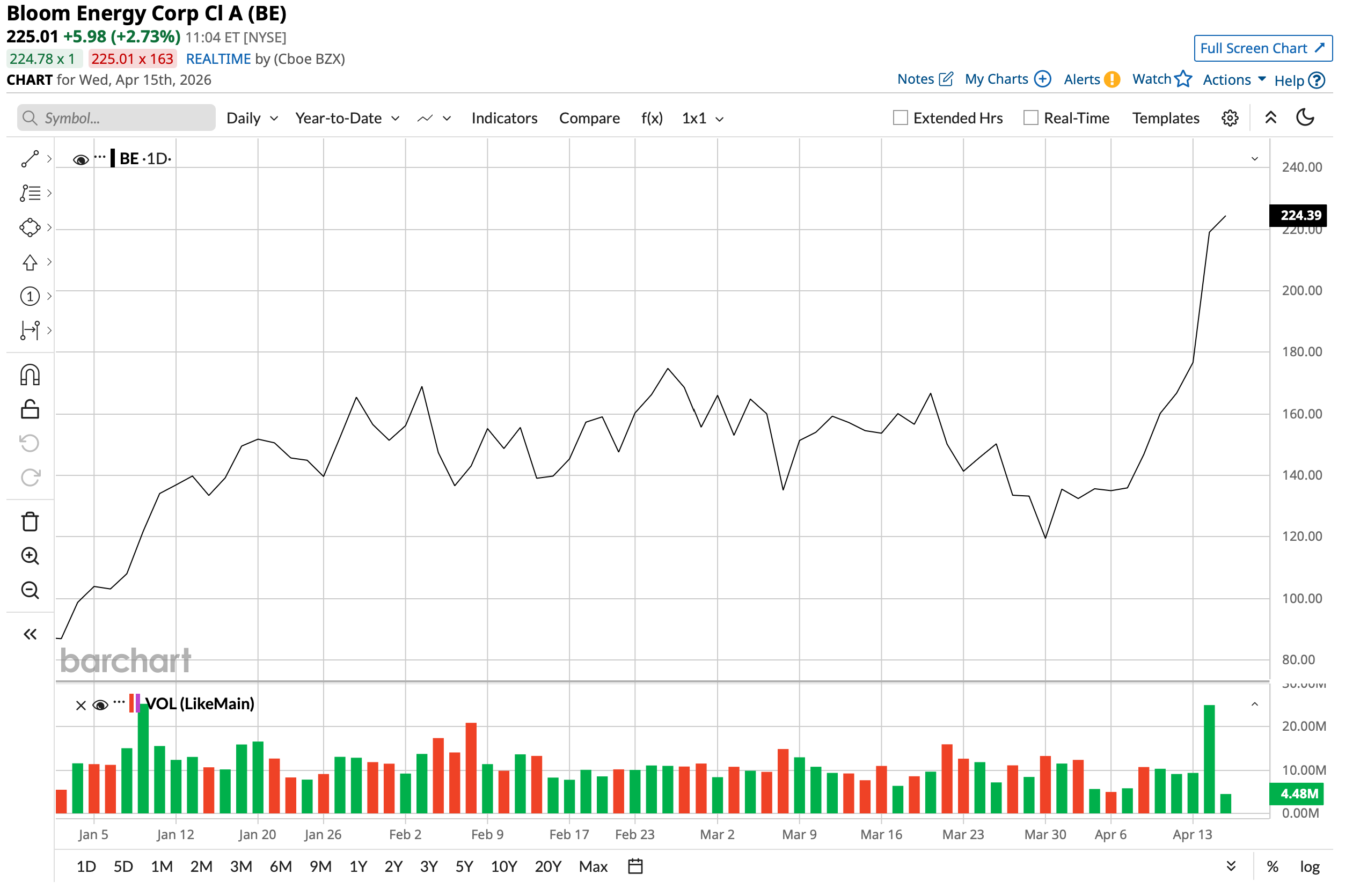Open the custom date range calendar icon
1360x896 pixels.
click(x=635, y=866)
